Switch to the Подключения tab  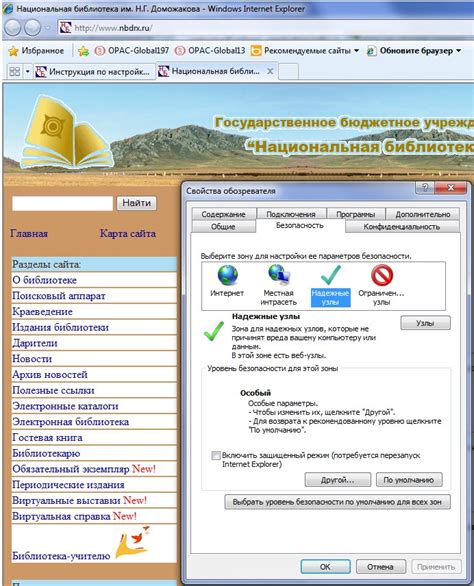click(291, 214)
